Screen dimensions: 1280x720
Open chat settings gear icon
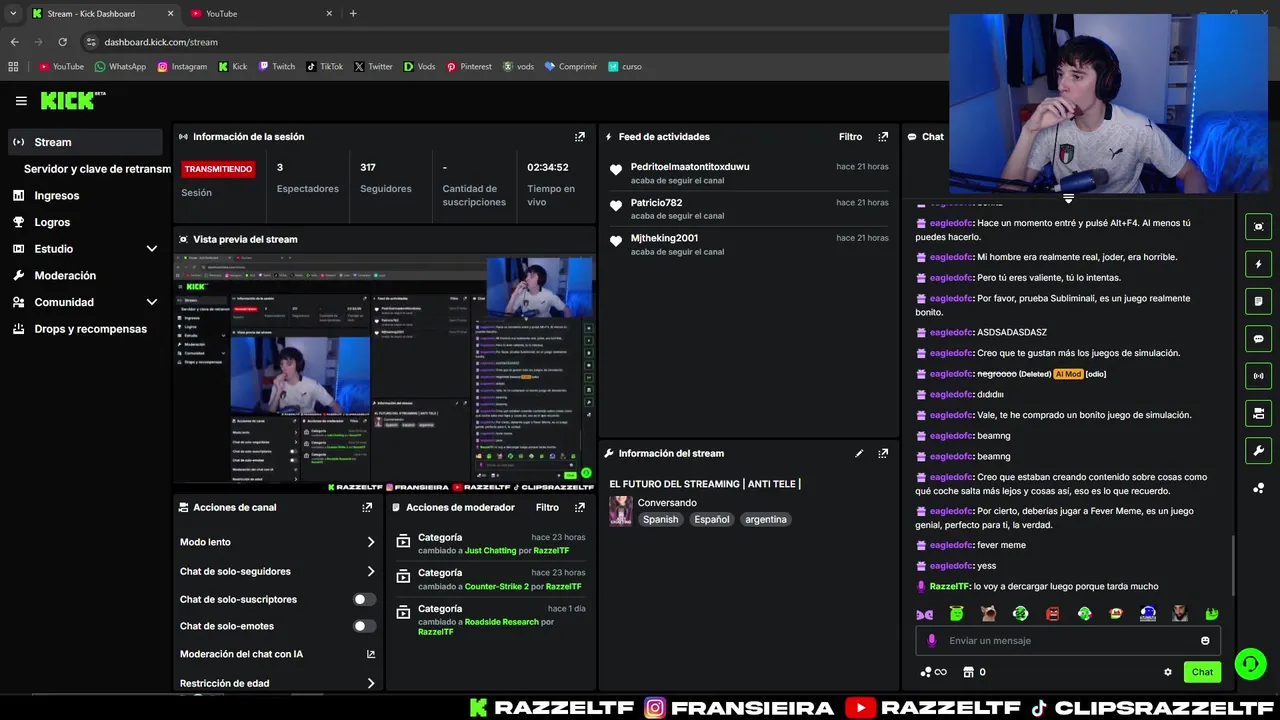coord(1168,672)
